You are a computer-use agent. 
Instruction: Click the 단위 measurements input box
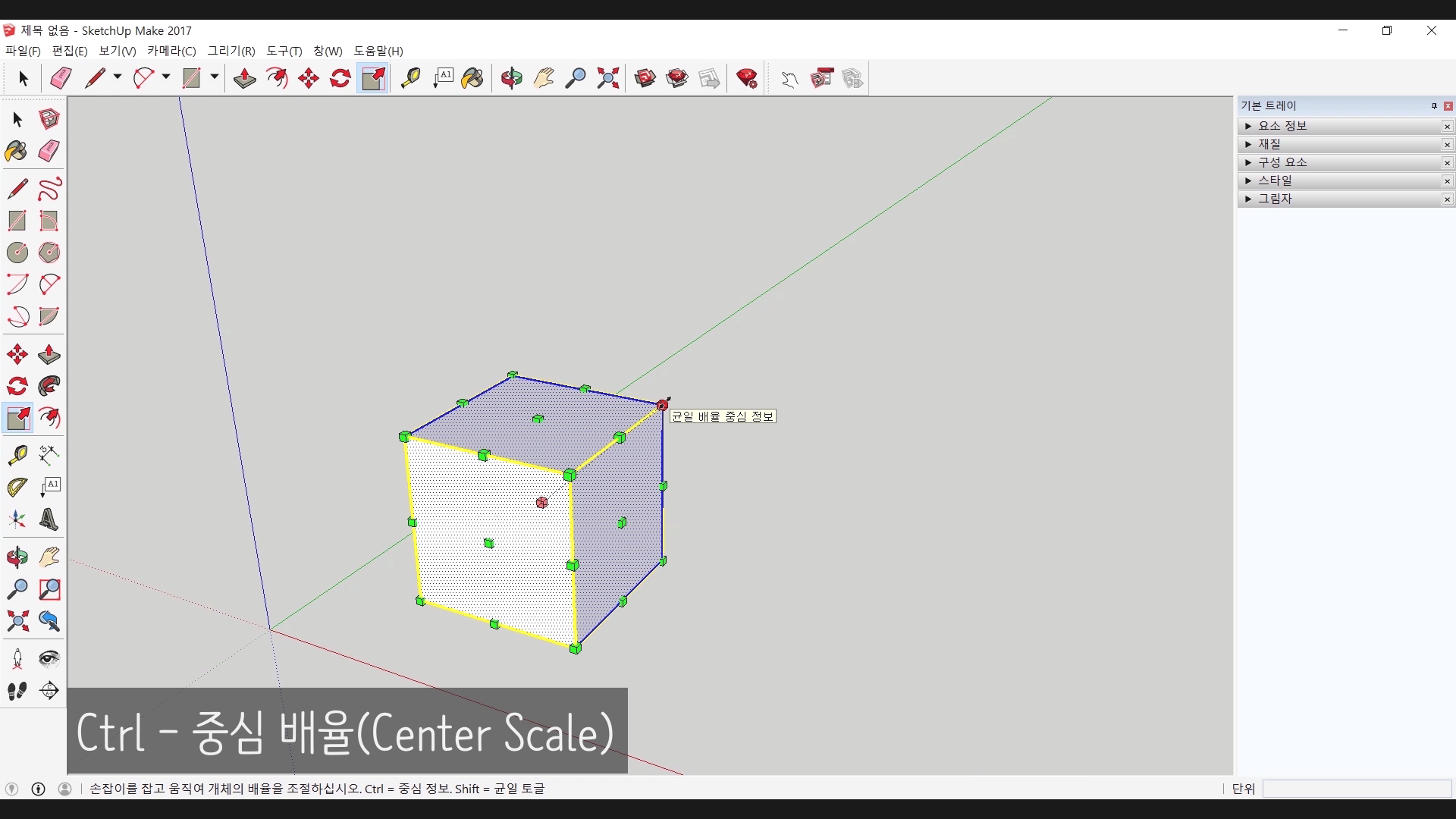pos(1356,789)
